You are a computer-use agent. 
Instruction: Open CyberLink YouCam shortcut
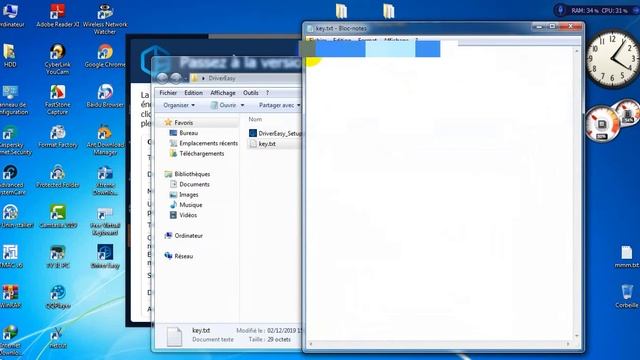pos(58,60)
